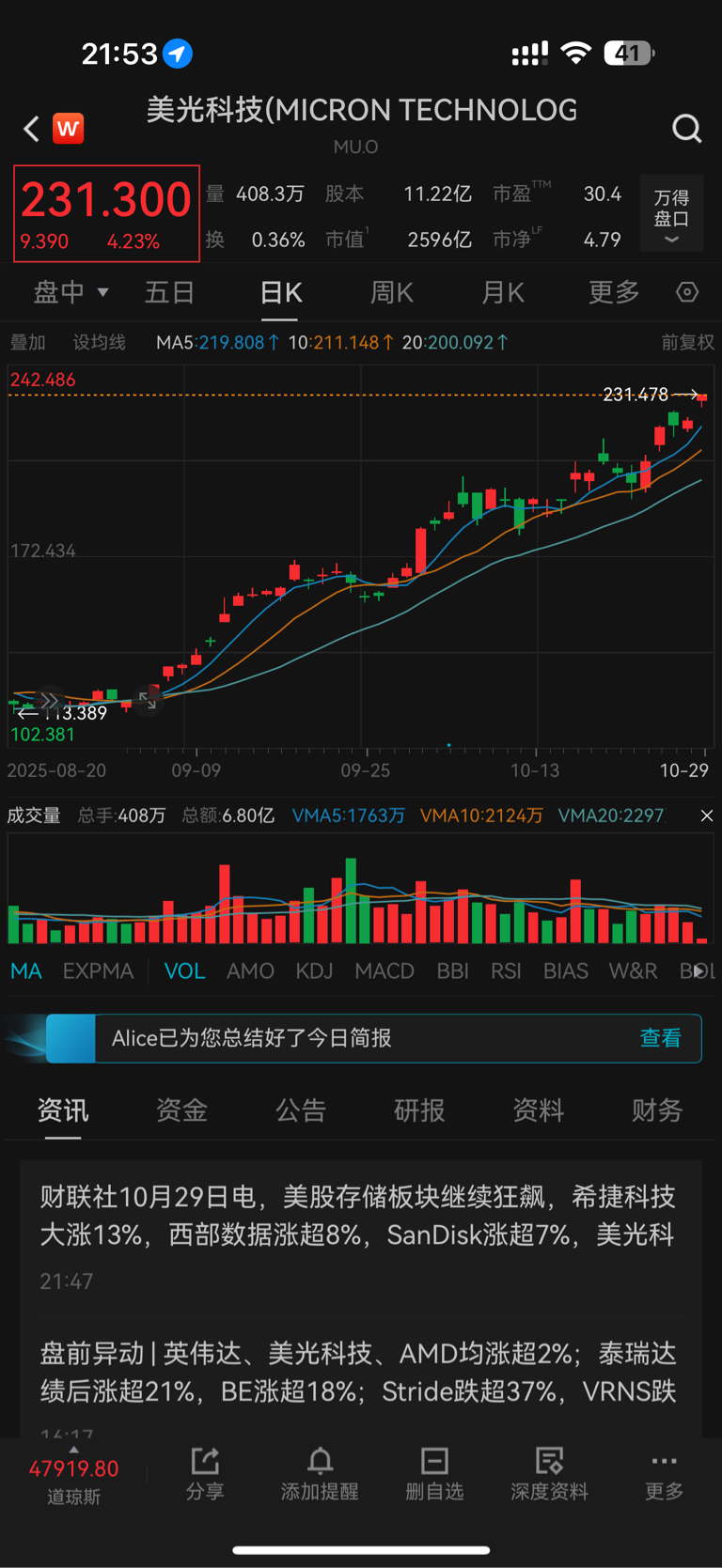The width and height of the screenshot is (722, 1568).
Task: Open the 更多 chart period tab
Action: [614, 292]
